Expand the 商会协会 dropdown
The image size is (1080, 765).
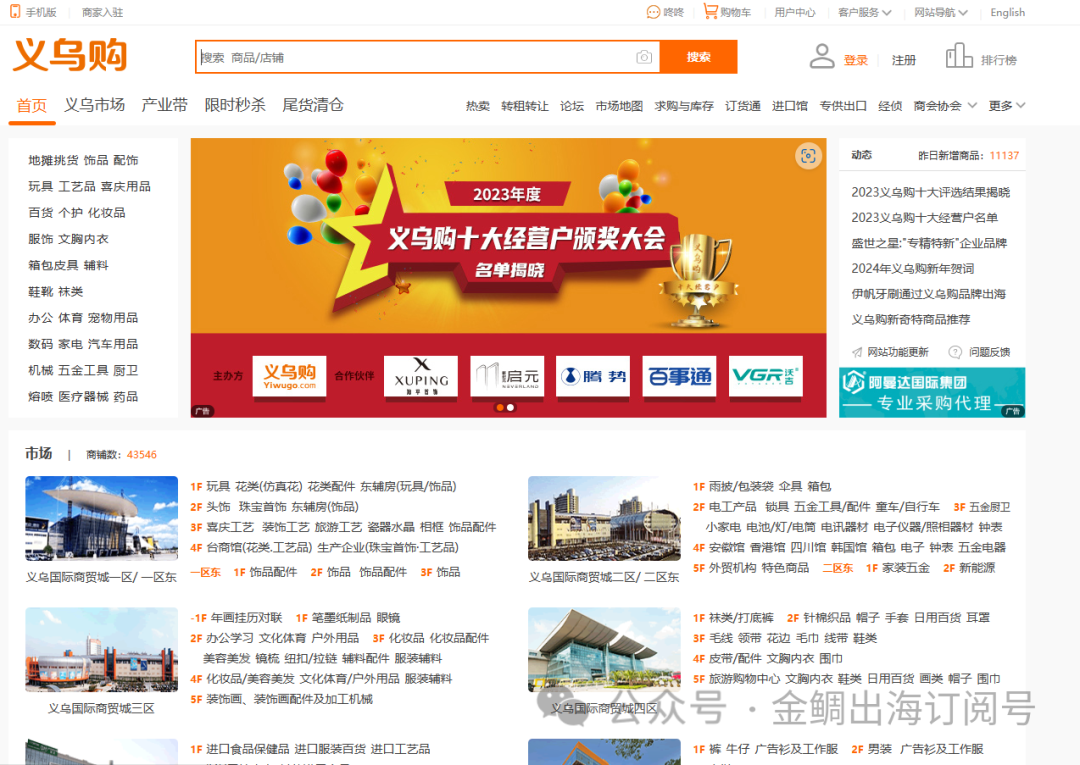click(x=945, y=105)
